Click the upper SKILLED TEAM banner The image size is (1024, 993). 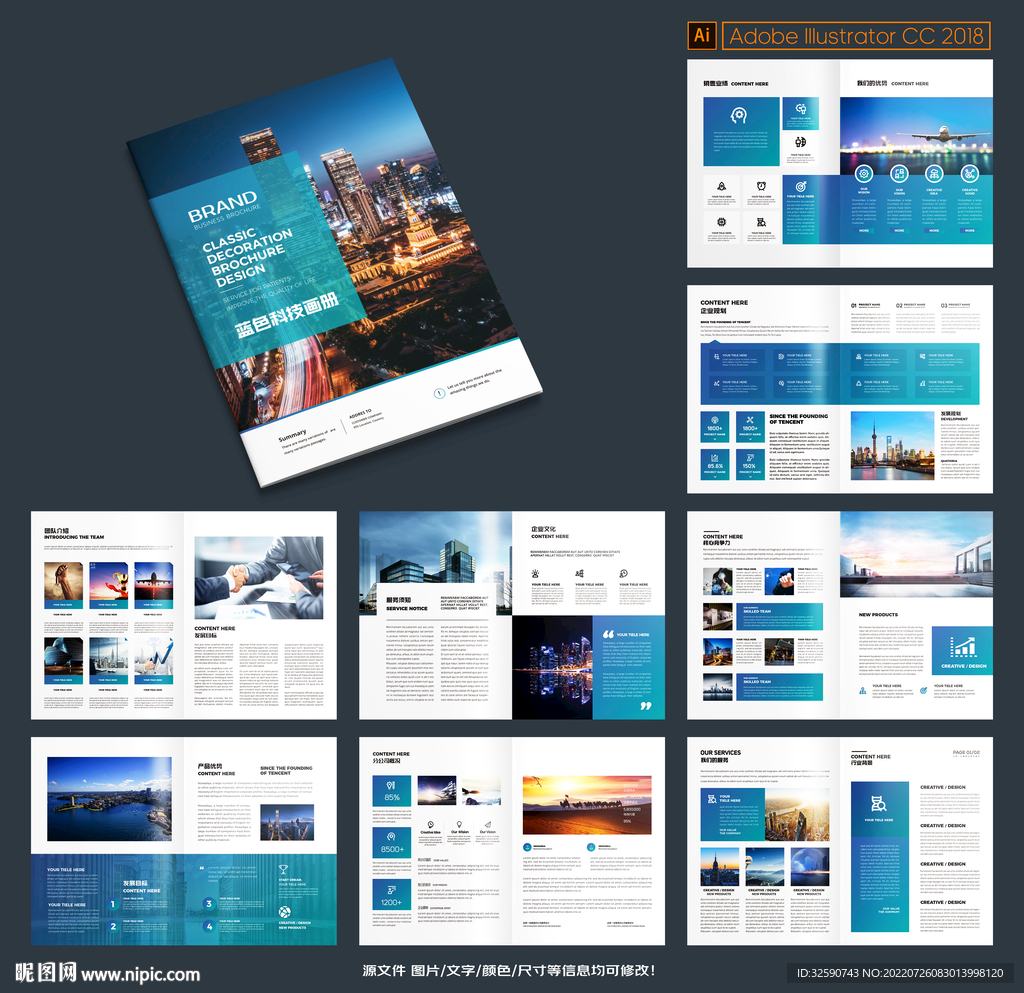[778, 616]
